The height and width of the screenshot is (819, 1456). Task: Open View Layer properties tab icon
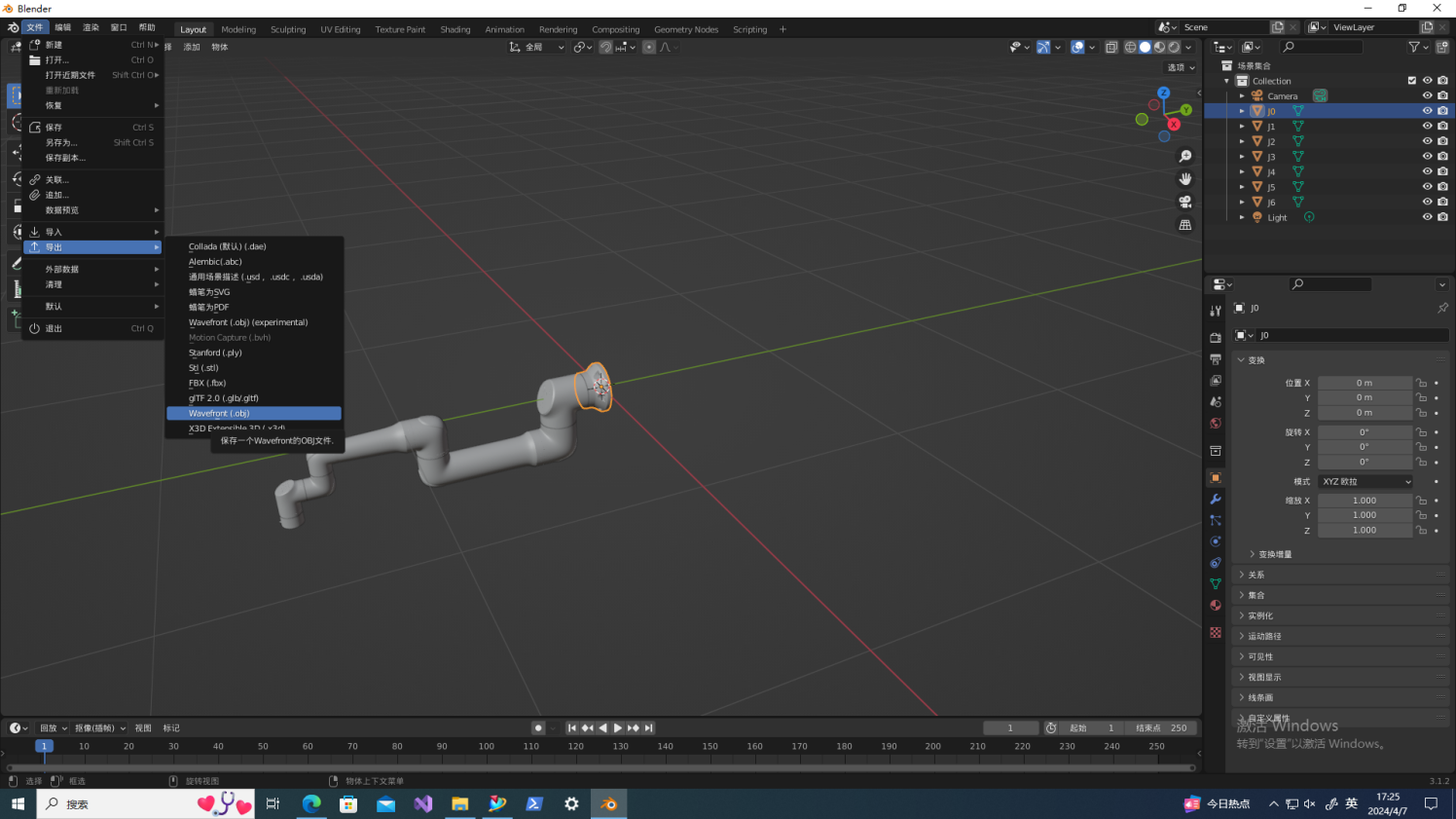(x=1216, y=381)
